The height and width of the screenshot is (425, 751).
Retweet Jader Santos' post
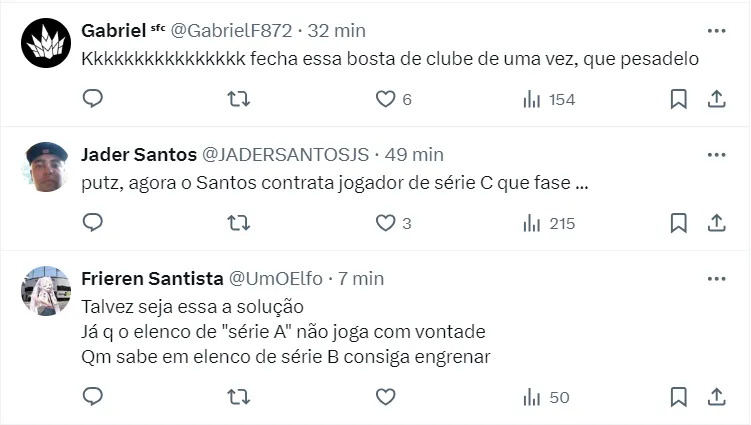(238, 223)
